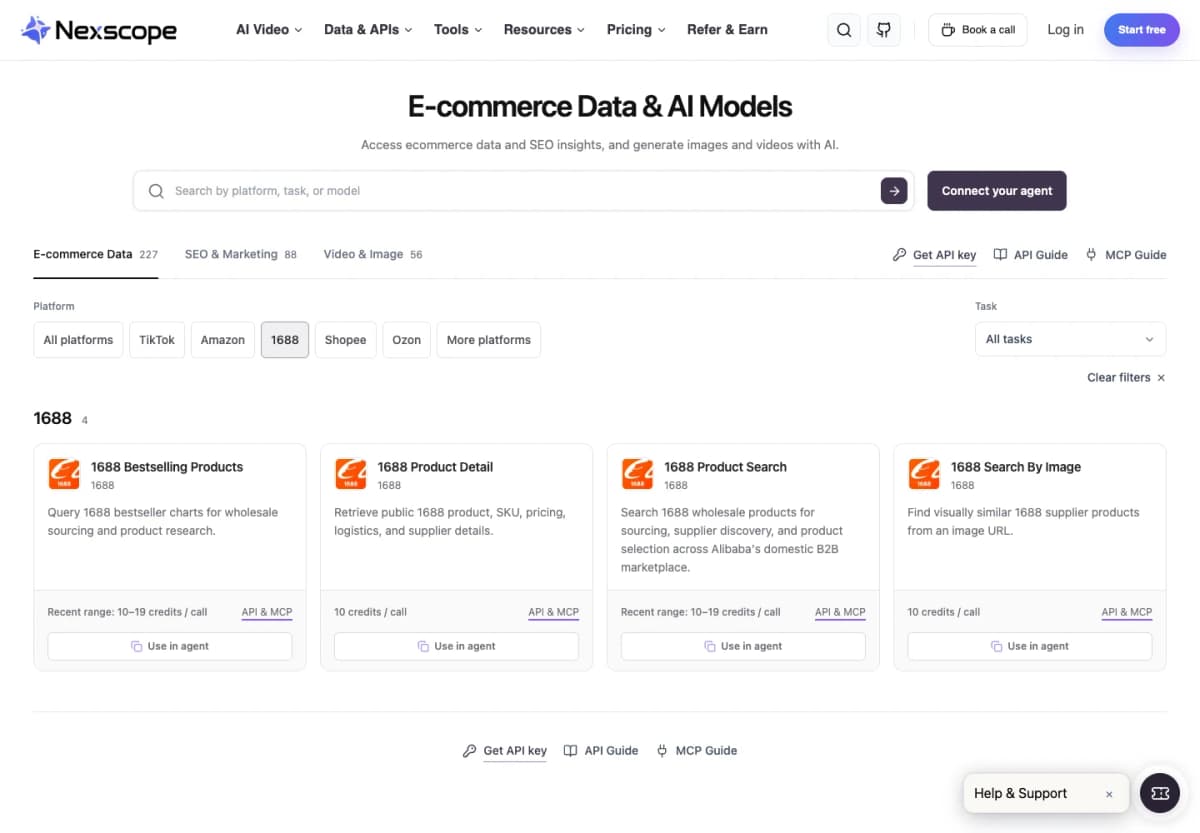Viewport: 1200px width, 833px height.
Task: Select TikTok platform filter
Action: 157,340
